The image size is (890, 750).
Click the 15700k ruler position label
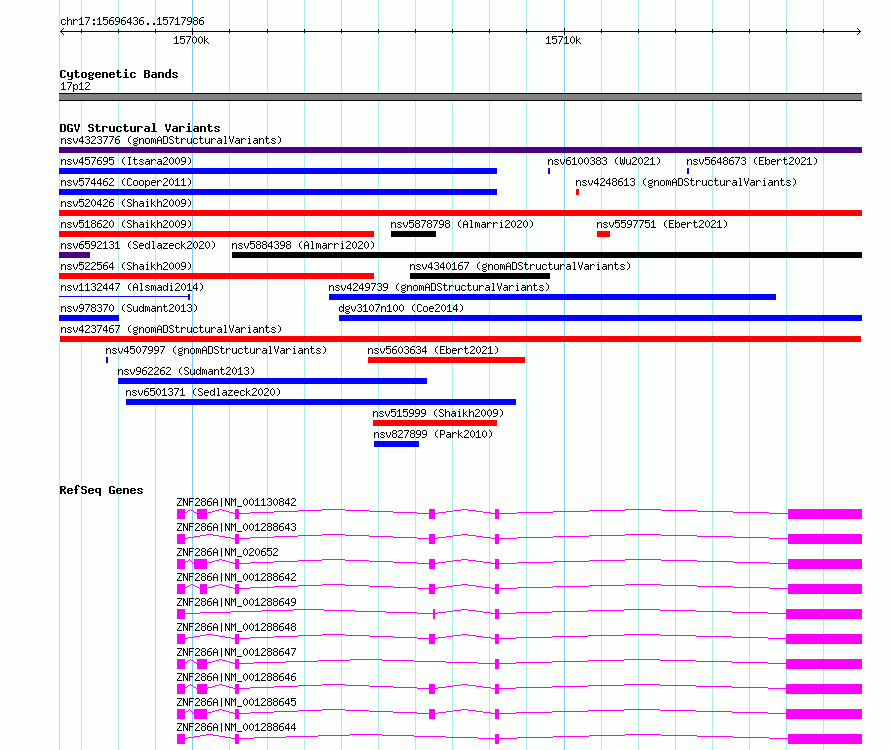point(191,40)
